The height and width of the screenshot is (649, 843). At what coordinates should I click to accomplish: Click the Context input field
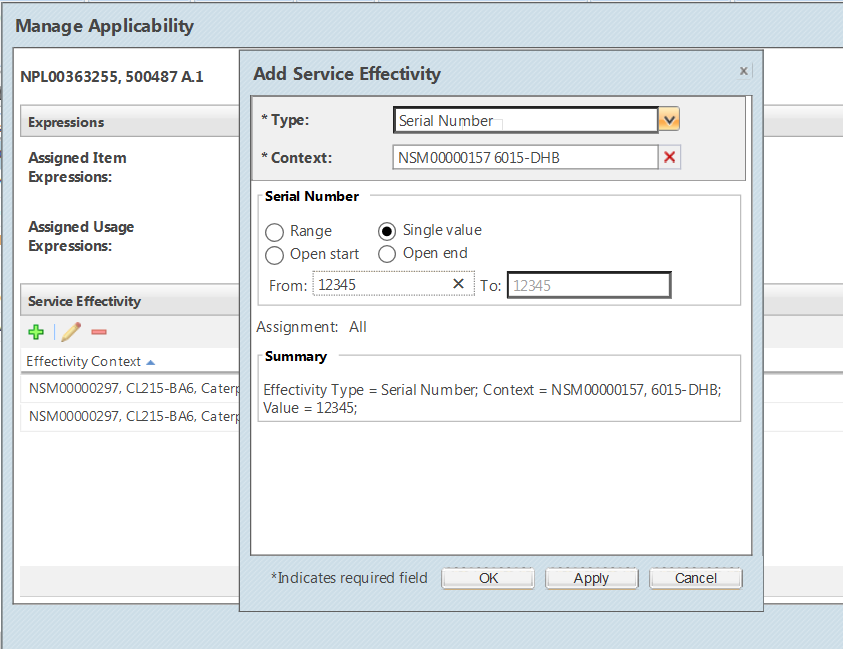tap(525, 157)
